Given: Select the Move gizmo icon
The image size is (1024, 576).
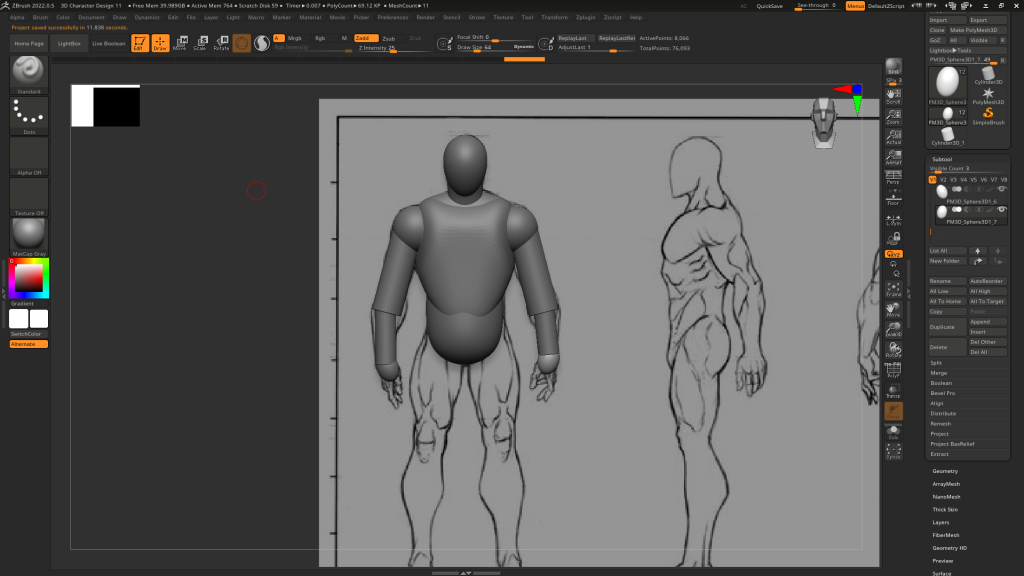Looking at the screenshot, I should 179,43.
